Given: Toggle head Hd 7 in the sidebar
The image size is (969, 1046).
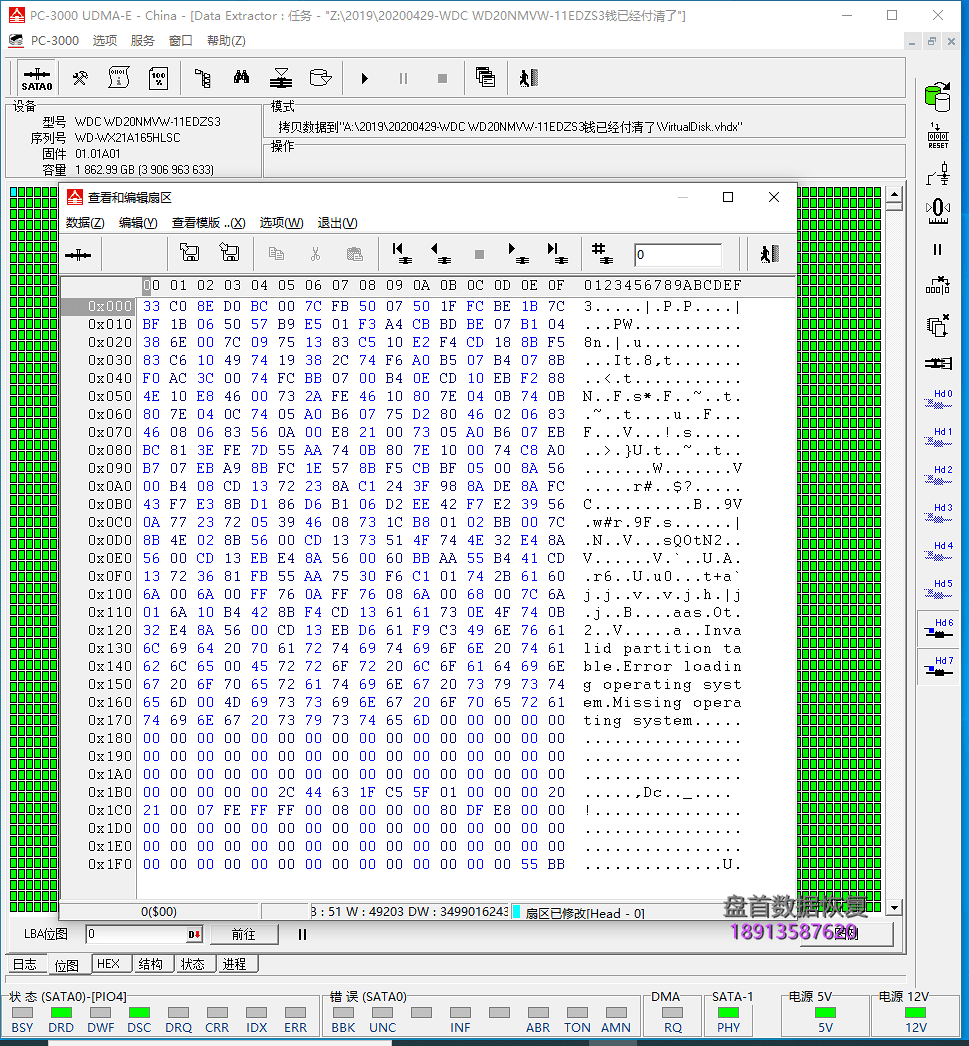Looking at the screenshot, I should point(938,666).
